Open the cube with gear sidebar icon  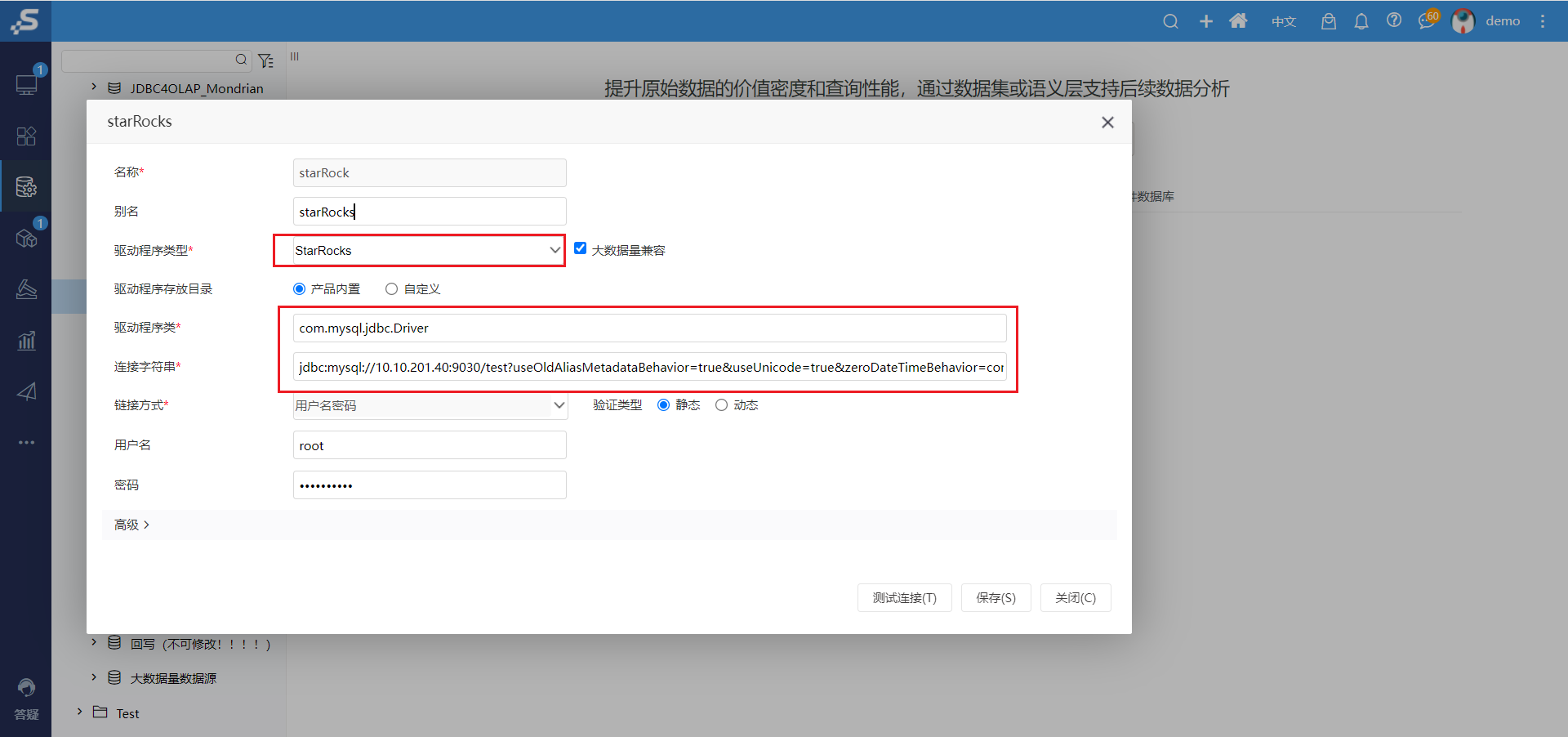click(x=26, y=238)
